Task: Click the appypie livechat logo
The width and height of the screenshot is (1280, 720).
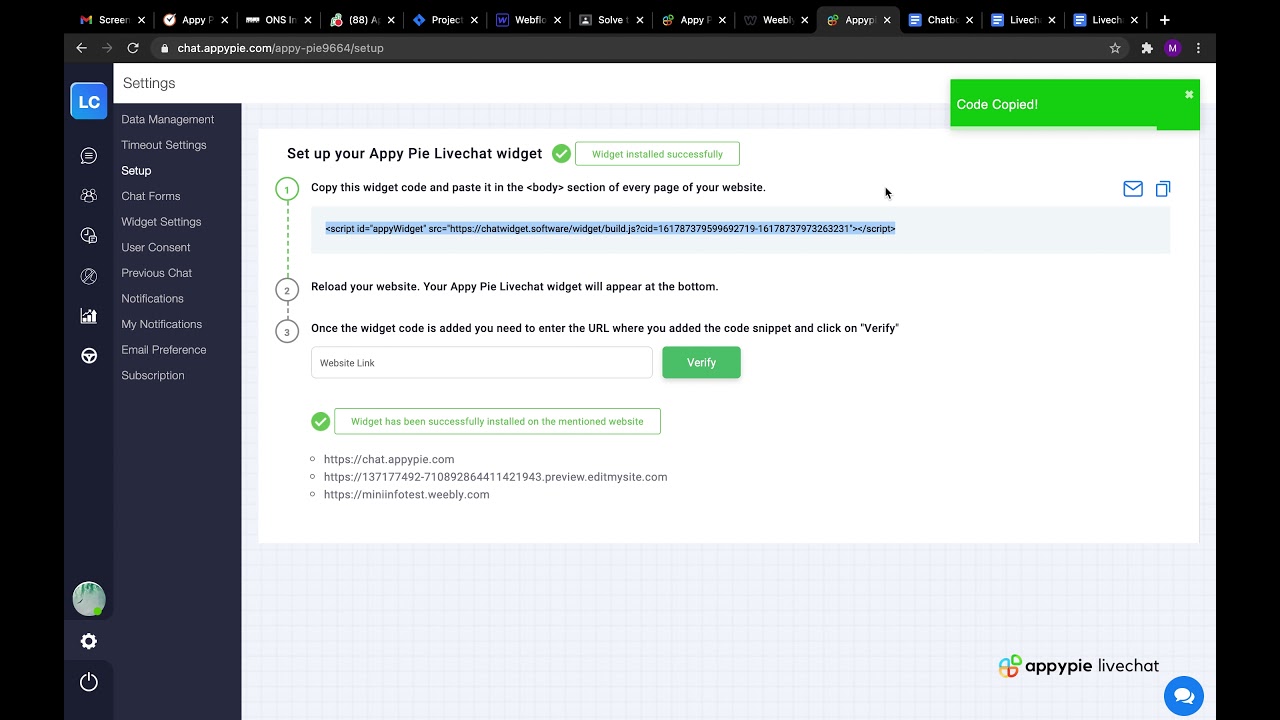Action: pos(1079,666)
